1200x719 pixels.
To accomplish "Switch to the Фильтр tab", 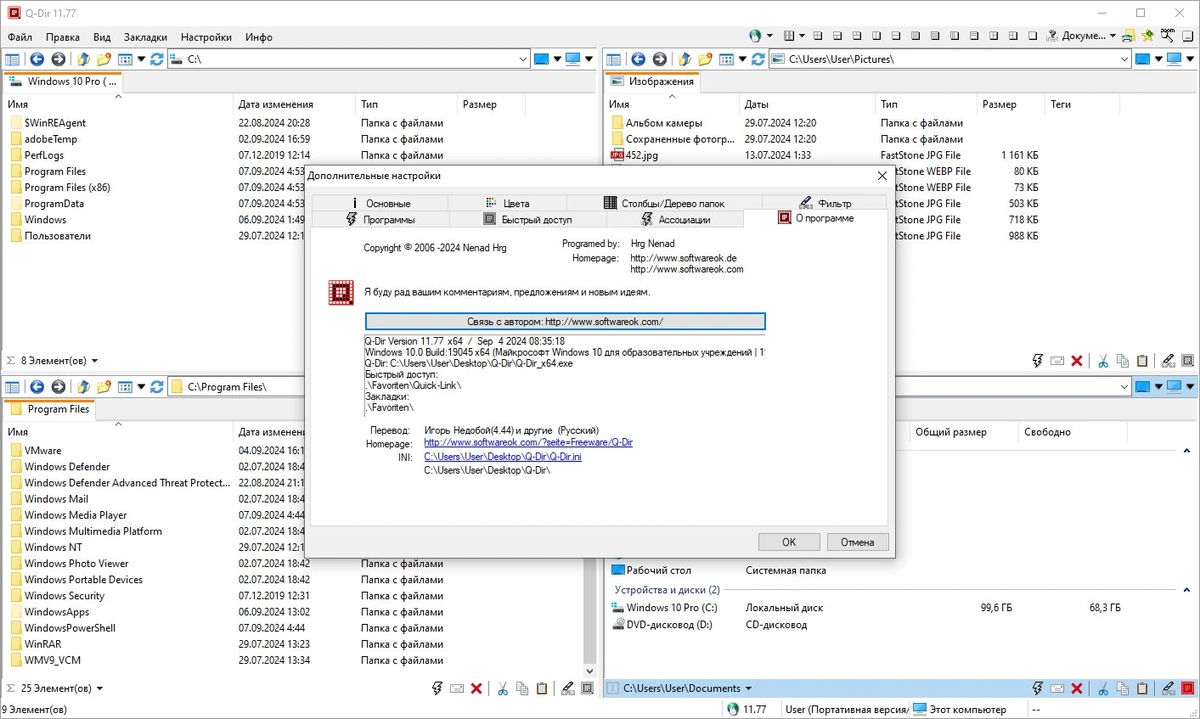I will (825, 203).
